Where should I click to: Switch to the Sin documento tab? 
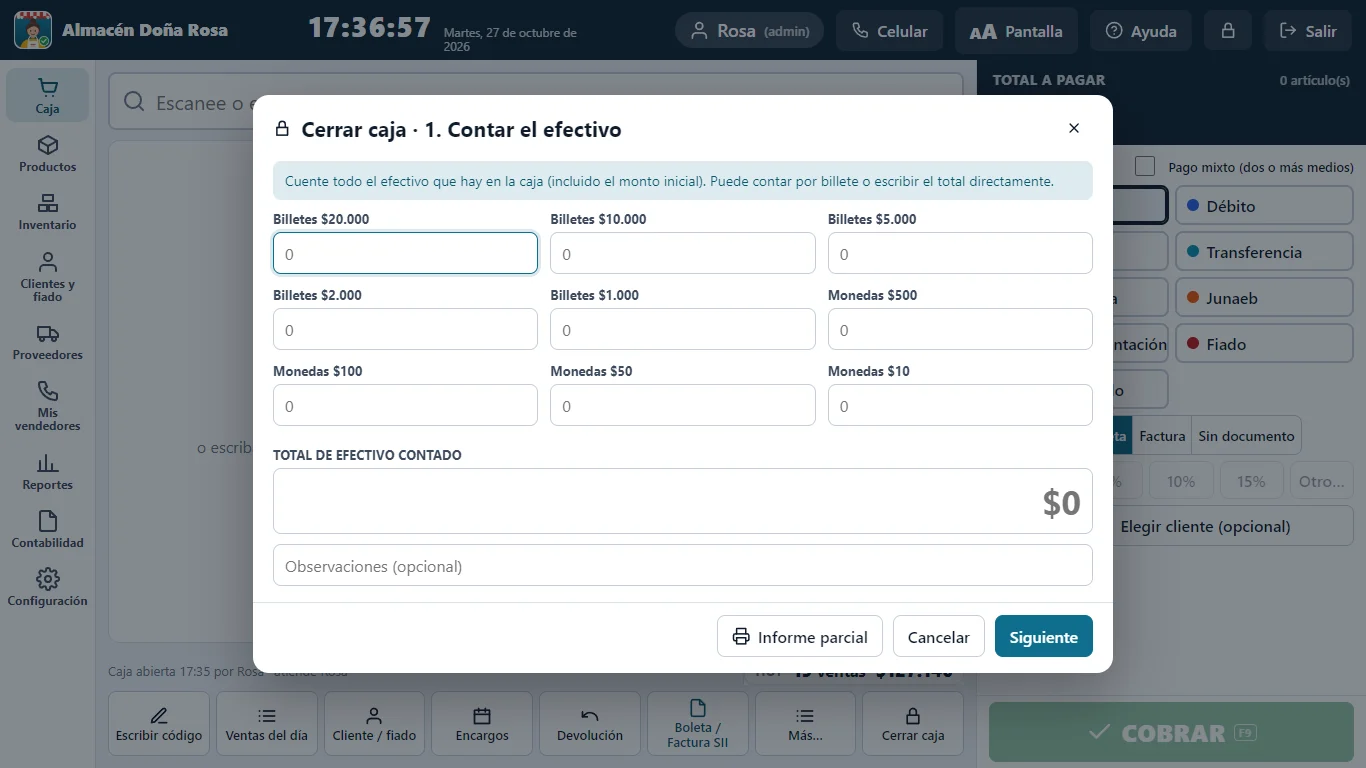[1246, 436]
